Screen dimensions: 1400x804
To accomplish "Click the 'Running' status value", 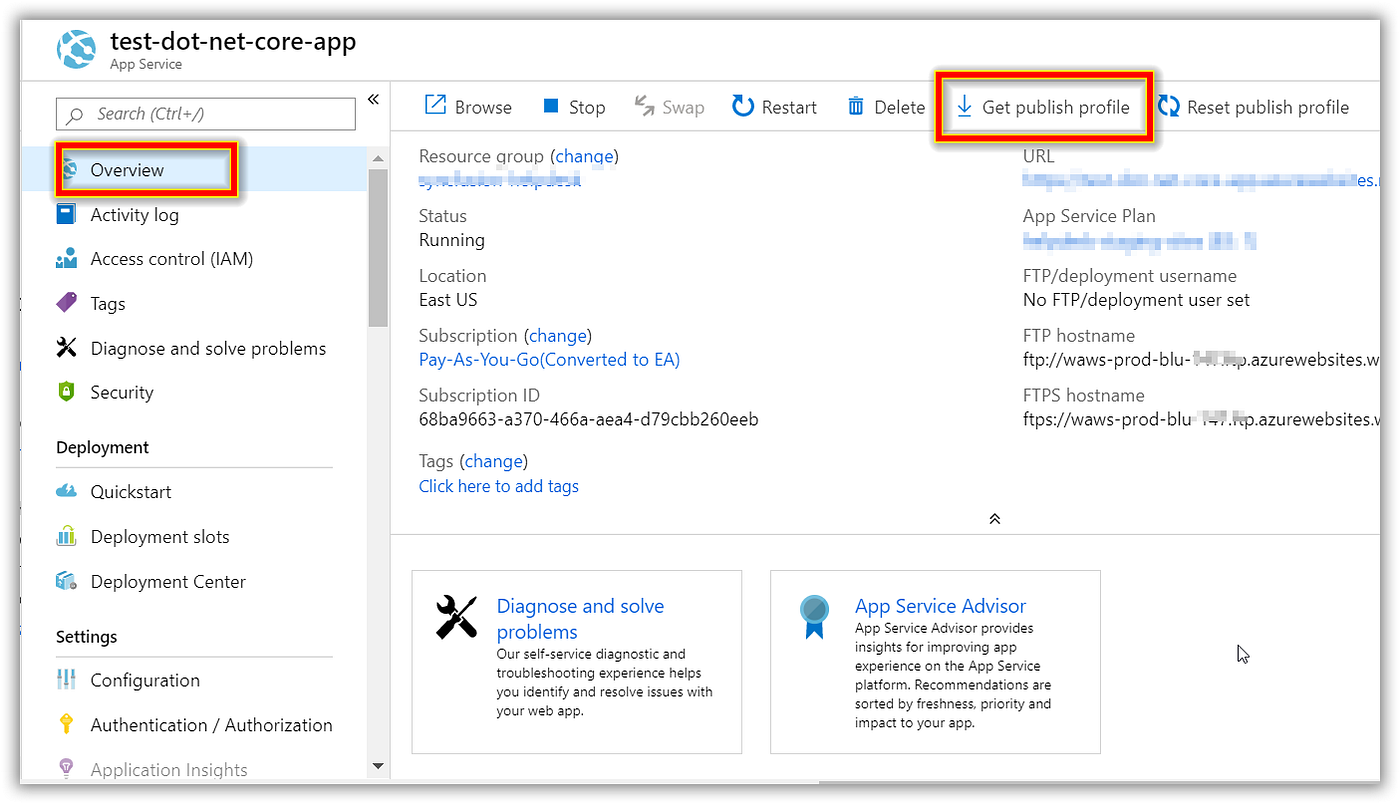I will point(452,240).
